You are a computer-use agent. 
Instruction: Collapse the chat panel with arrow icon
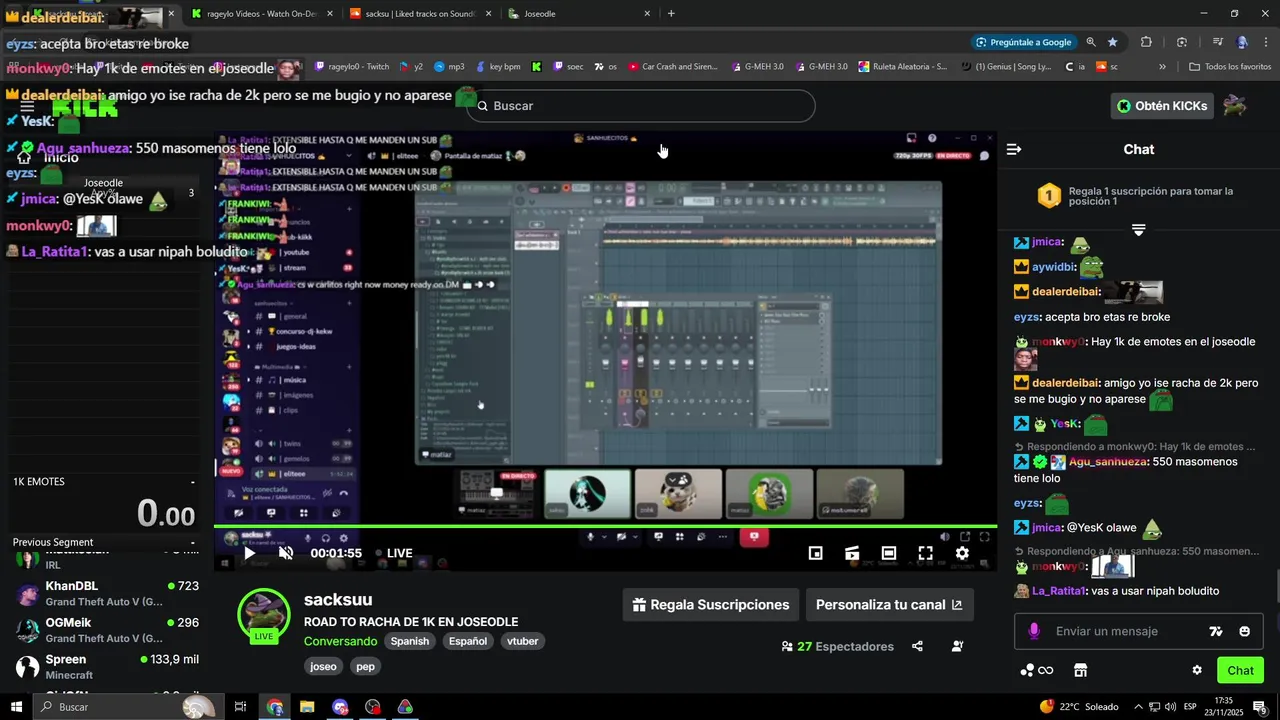[x=1014, y=149]
